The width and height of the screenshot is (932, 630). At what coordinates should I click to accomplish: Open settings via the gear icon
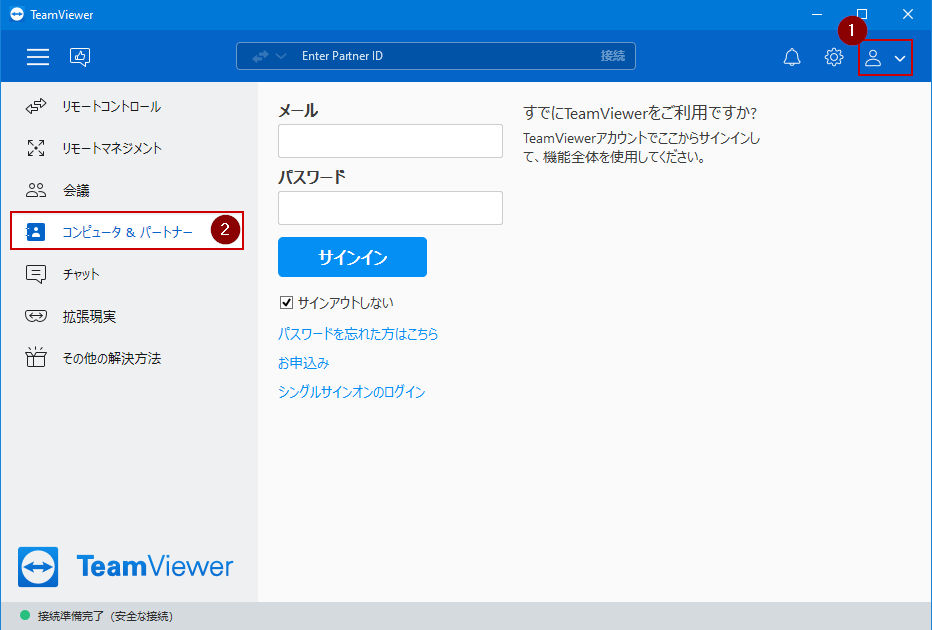(834, 57)
